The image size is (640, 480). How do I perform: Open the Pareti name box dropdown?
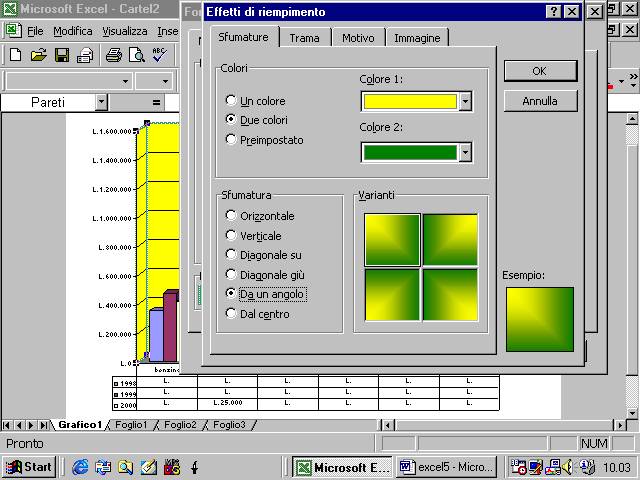(x=101, y=102)
